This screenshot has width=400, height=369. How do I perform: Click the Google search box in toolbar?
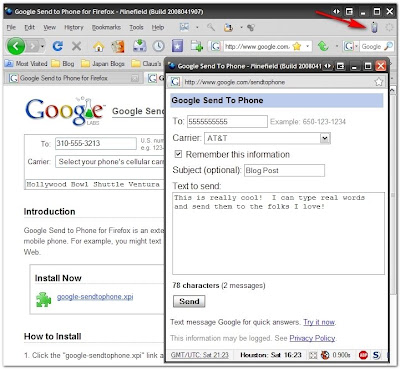pos(371,46)
